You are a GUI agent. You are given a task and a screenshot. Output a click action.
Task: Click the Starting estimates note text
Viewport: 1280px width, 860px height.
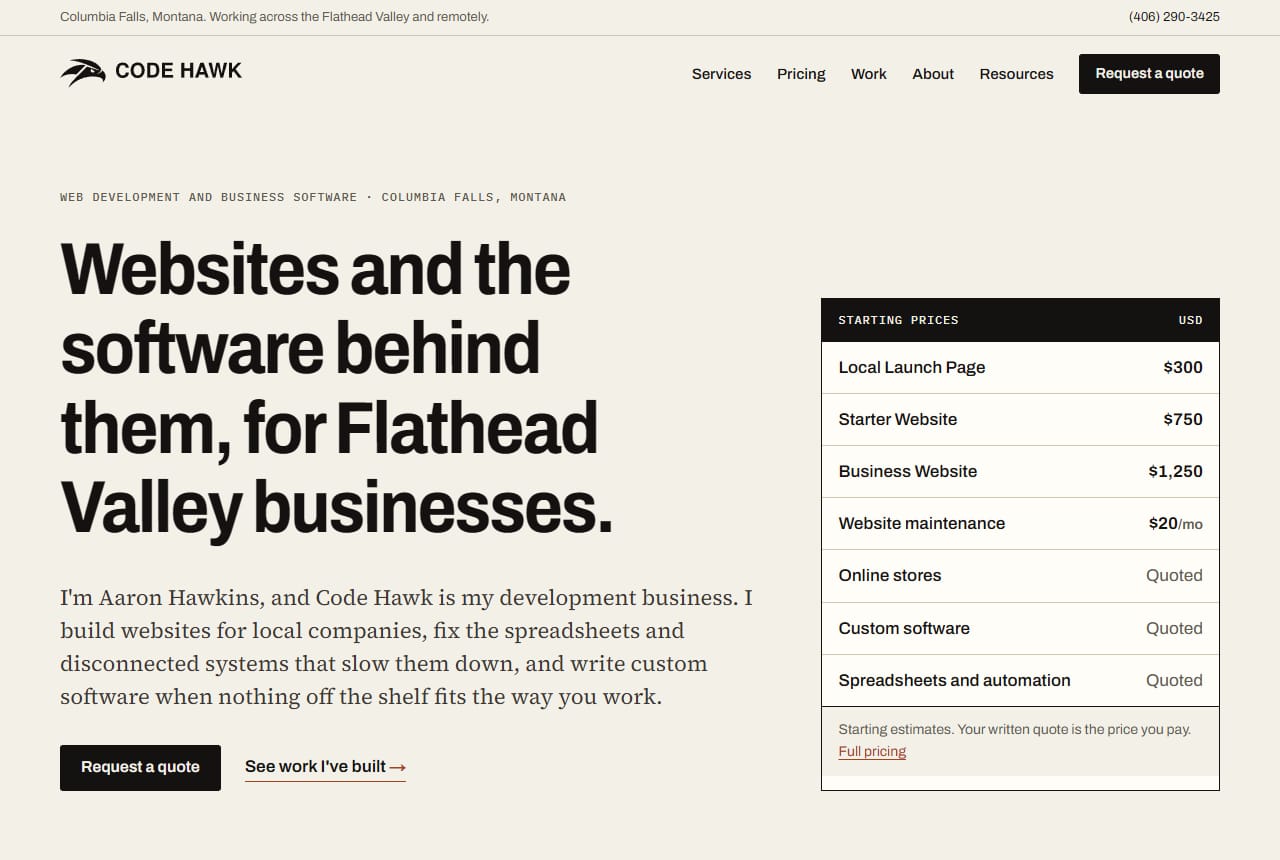click(x=1014, y=729)
